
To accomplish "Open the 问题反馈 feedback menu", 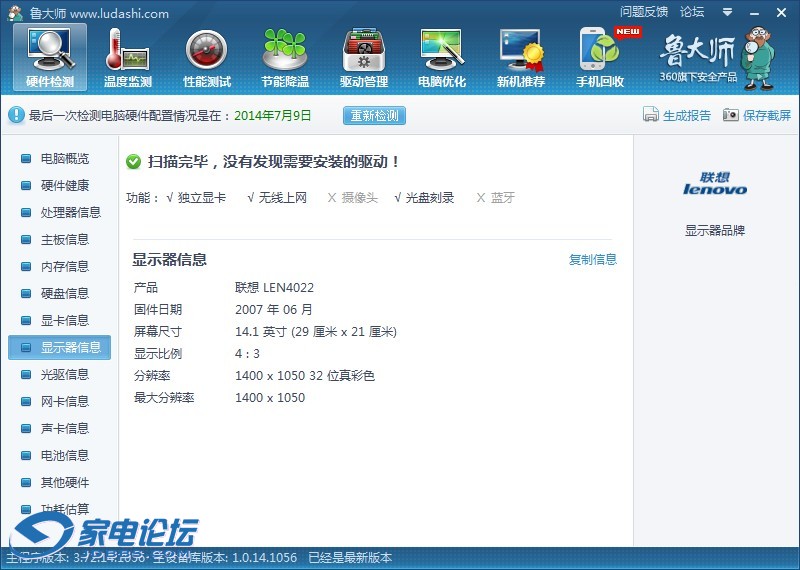I will (x=643, y=12).
